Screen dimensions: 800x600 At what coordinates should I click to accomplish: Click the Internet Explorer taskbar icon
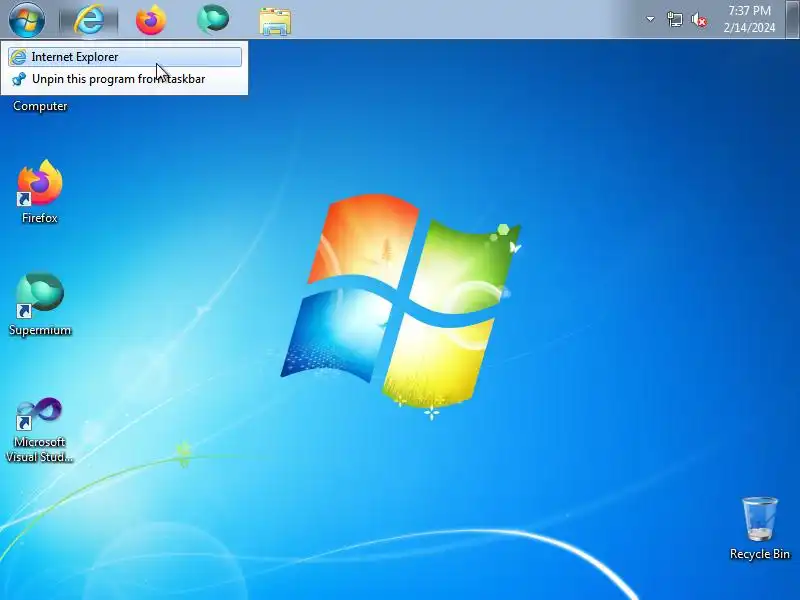(x=89, y=20)
